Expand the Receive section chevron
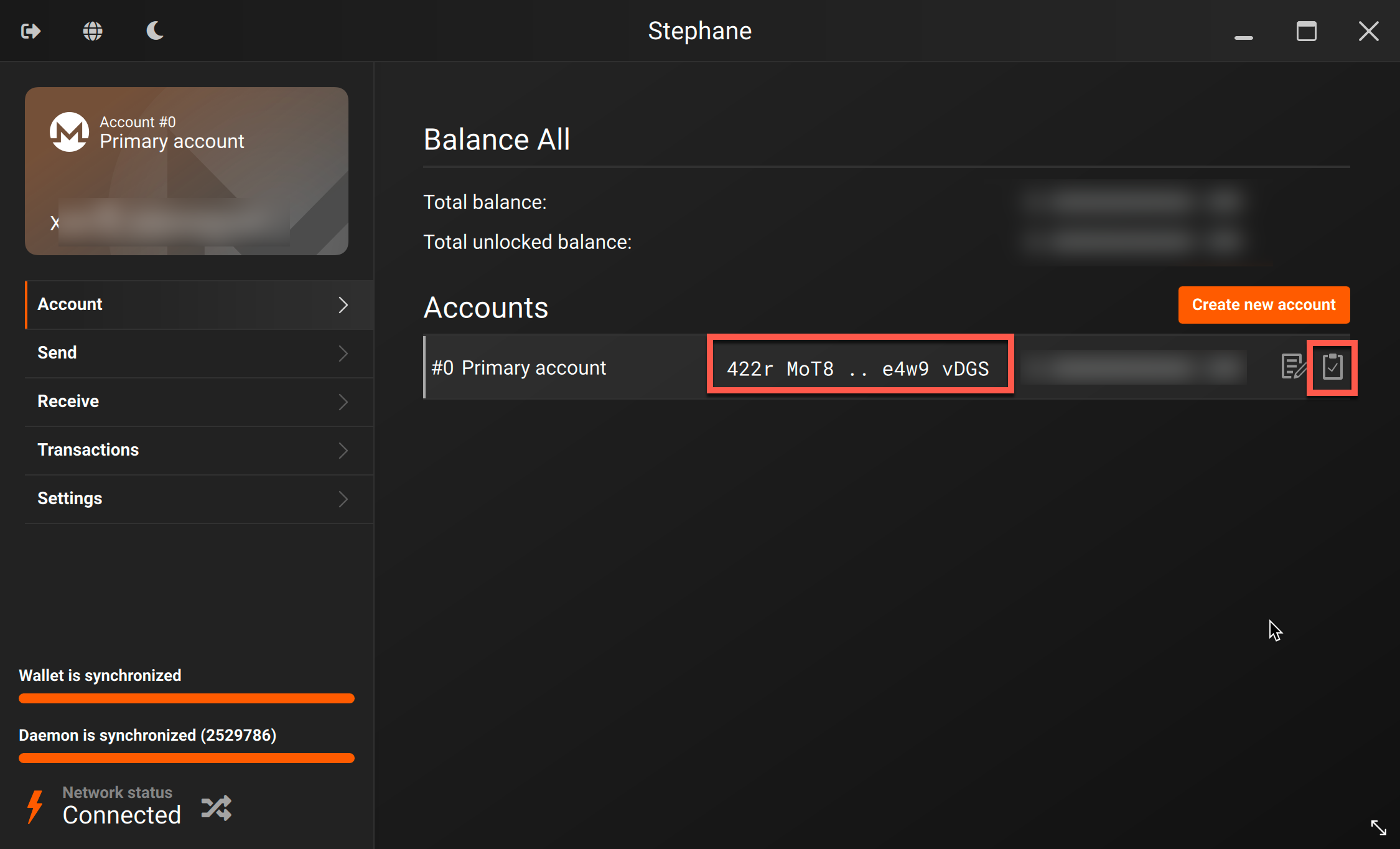The height and width of the screenshot is (849, 1400). (x=343, y=401)
